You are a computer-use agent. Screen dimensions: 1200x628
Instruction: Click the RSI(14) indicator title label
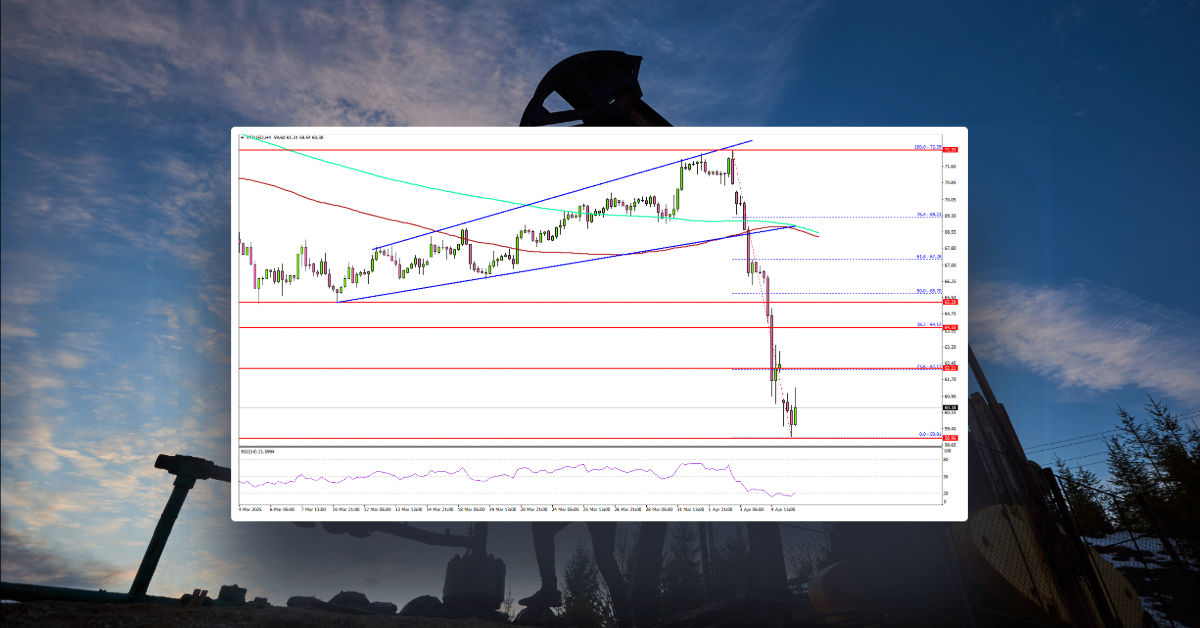point(255,453)
